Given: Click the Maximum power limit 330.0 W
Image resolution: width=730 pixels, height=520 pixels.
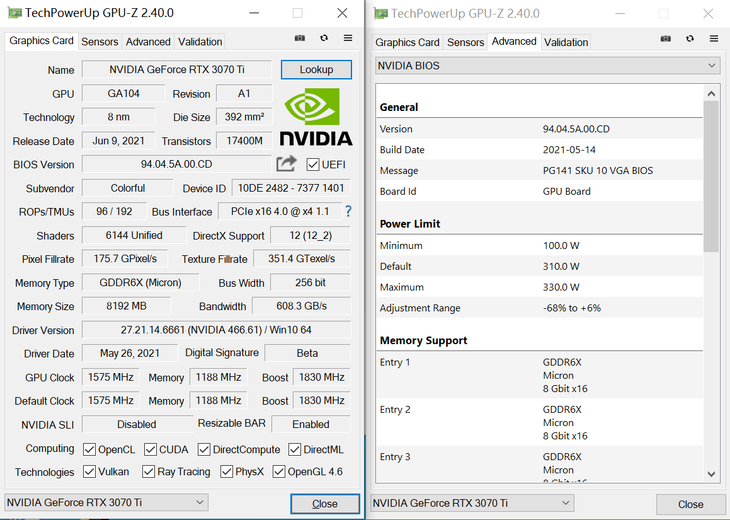Looking at the screenshot, I should [x=561, y=287].
